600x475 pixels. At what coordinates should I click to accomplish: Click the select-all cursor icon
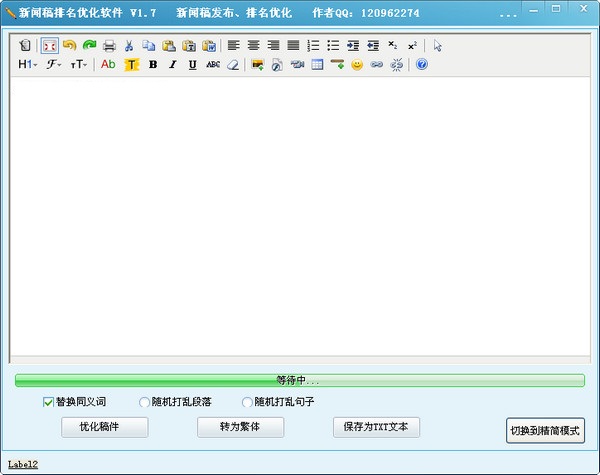click(438, 46)
